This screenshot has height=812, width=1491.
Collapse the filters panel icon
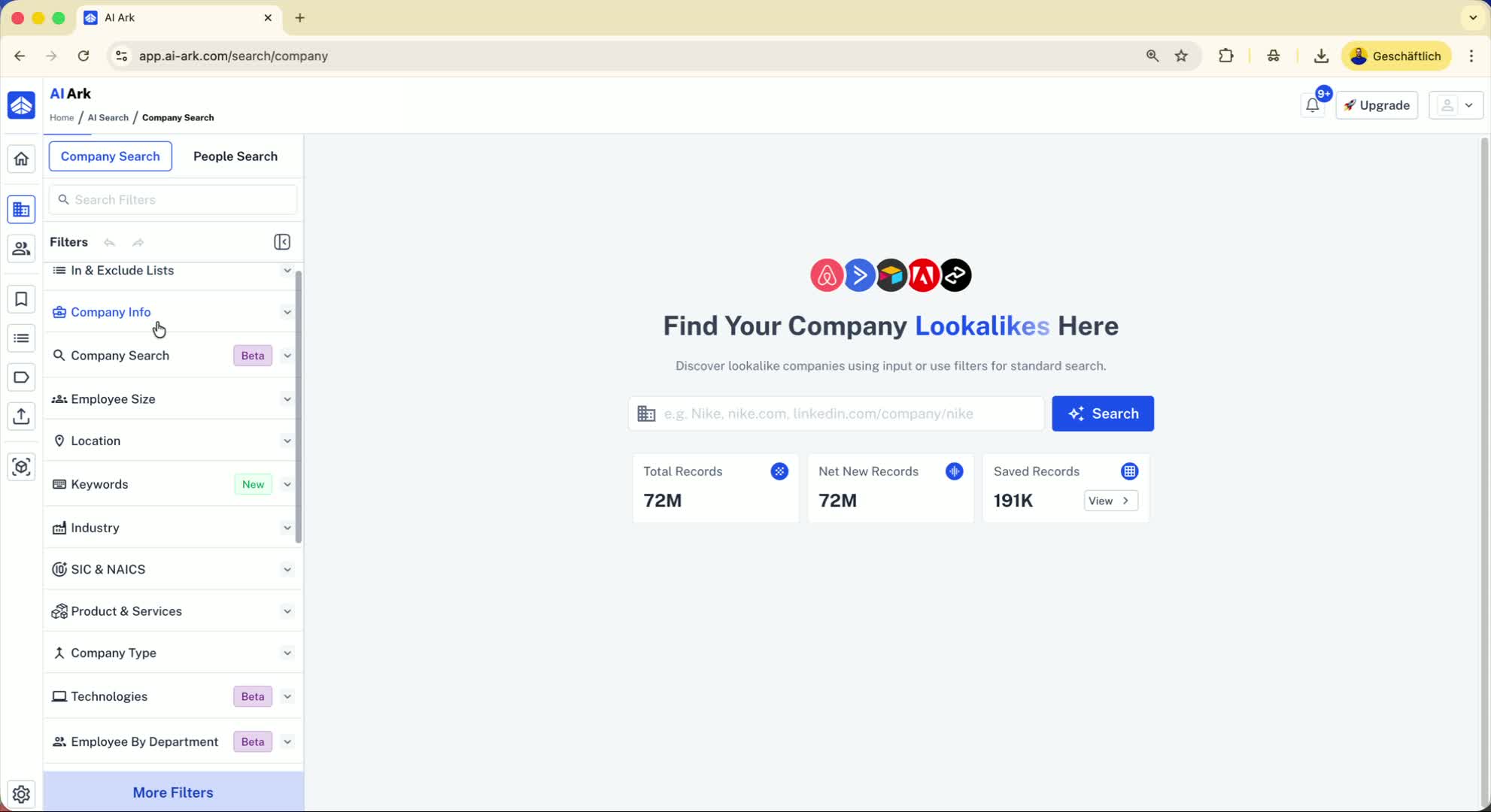tap(282, 242)
